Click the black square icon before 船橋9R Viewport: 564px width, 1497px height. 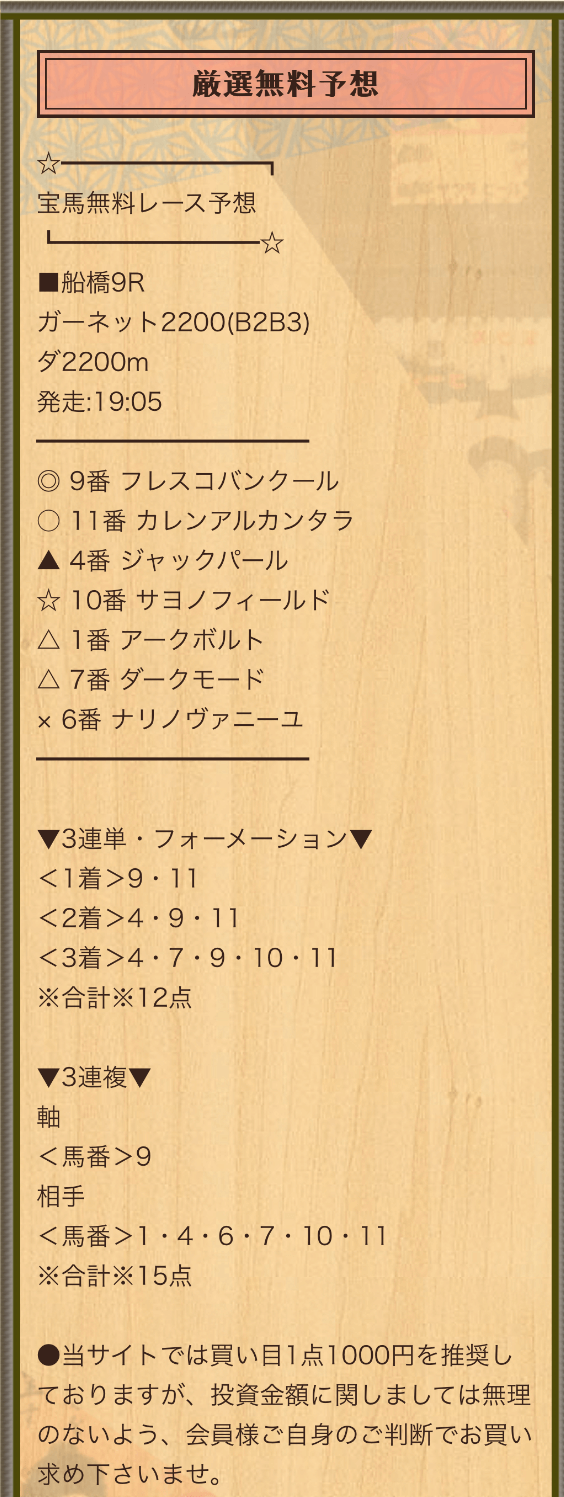tap(48, 283)
